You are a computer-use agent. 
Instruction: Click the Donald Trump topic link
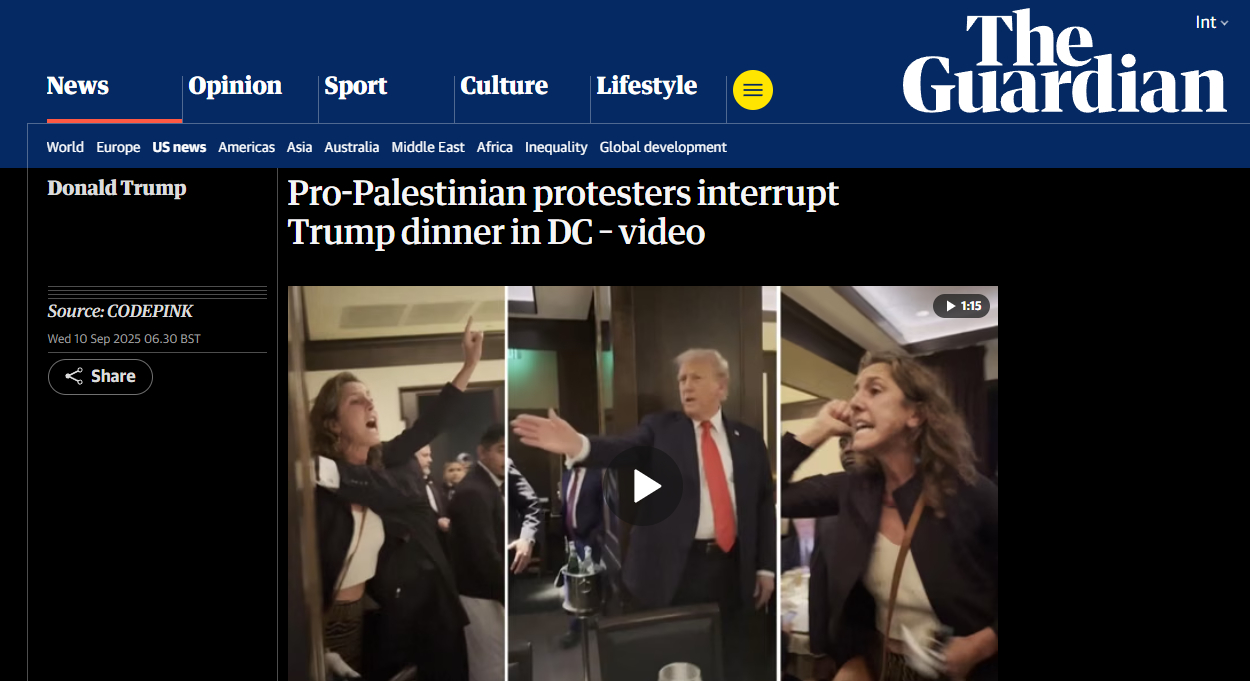tap(117, 188)
